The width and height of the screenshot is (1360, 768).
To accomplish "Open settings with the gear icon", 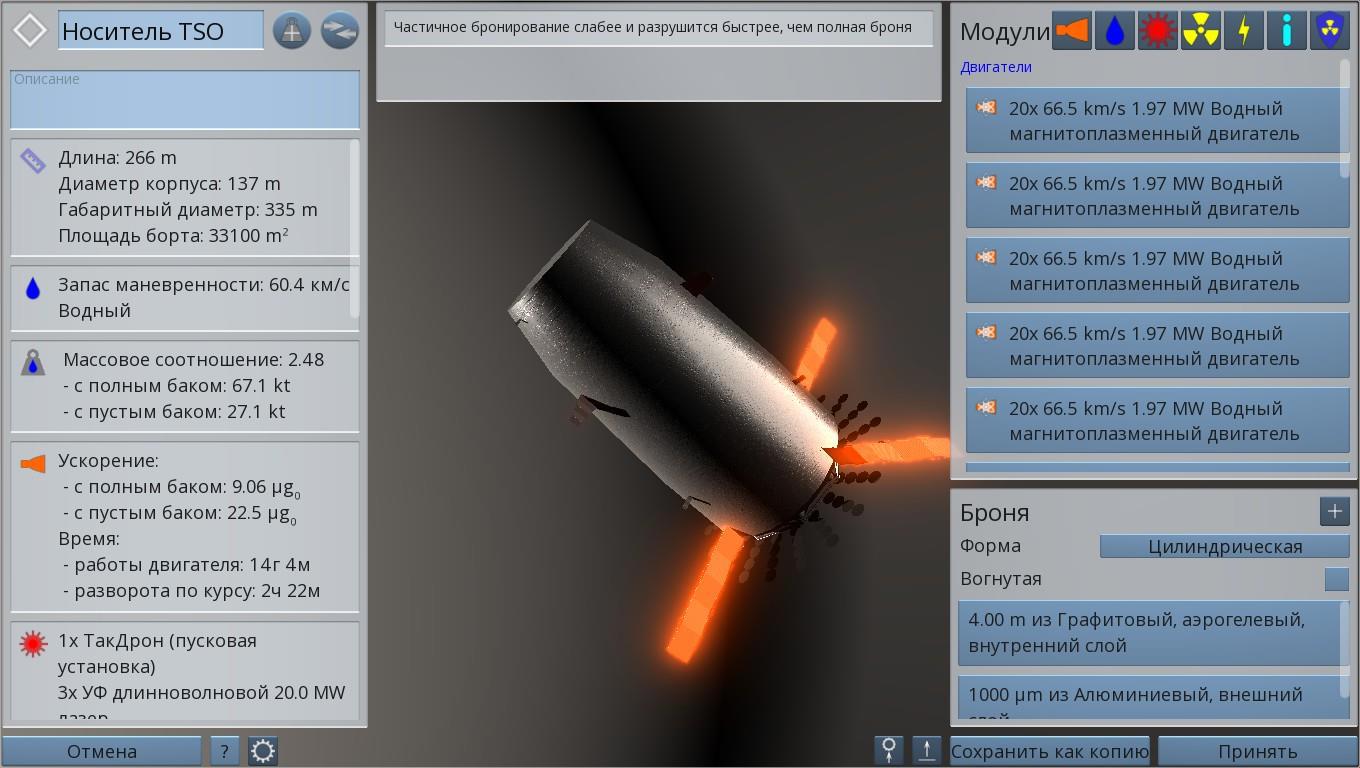I will pyautogui.click(x=263, y=751).
